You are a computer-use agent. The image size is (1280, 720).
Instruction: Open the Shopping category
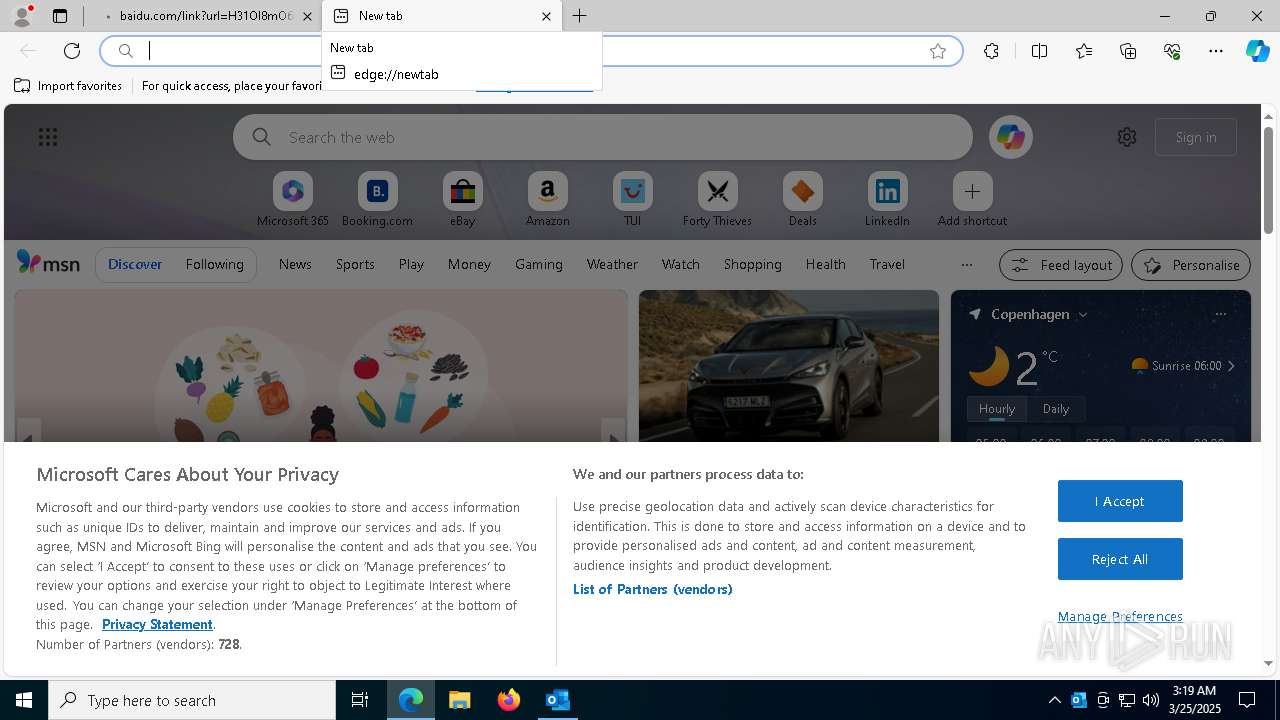pyautogui.click(x=753, y=264)
